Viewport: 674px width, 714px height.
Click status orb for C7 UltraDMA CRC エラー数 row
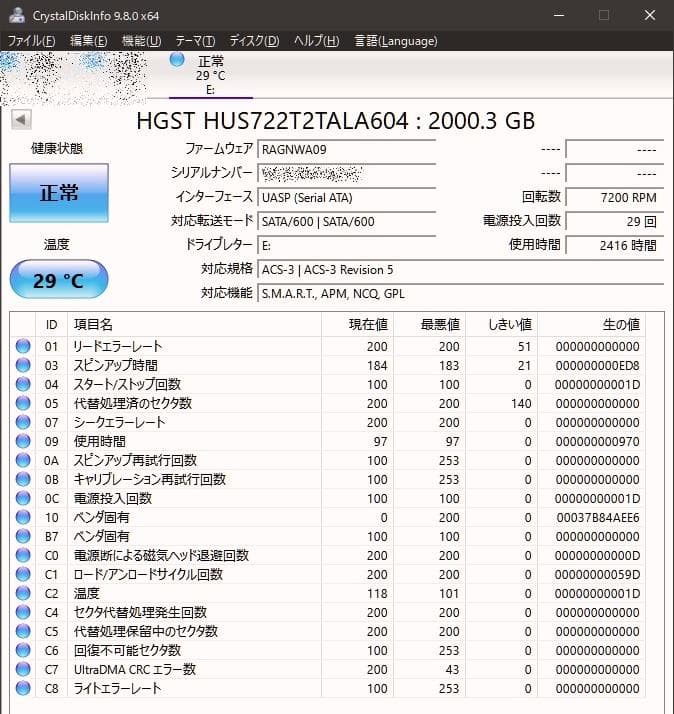coord(23,669)
